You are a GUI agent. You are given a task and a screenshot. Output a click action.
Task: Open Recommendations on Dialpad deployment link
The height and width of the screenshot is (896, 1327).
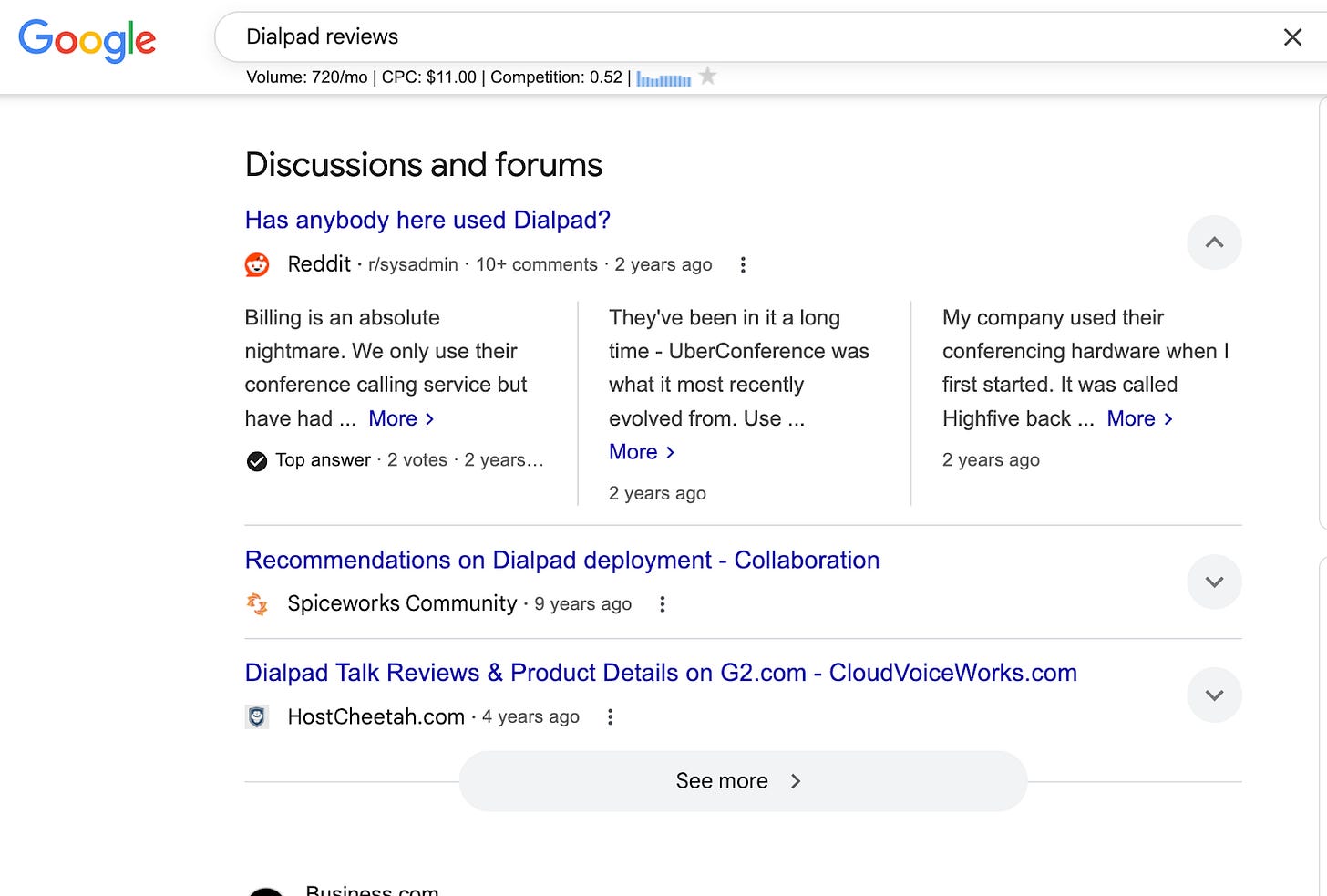tap(562, 560)
